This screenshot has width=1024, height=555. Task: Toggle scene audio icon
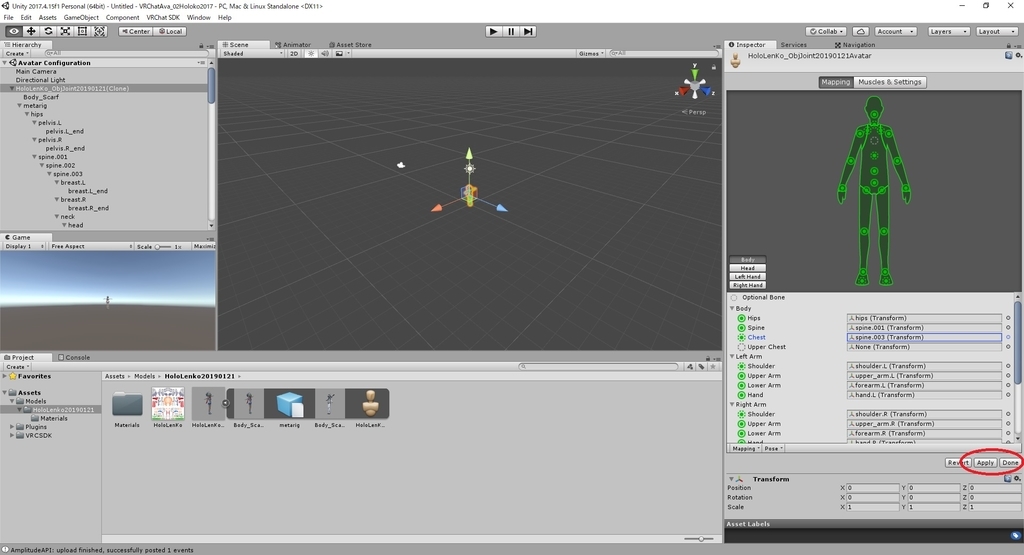(x=325, y=54)
